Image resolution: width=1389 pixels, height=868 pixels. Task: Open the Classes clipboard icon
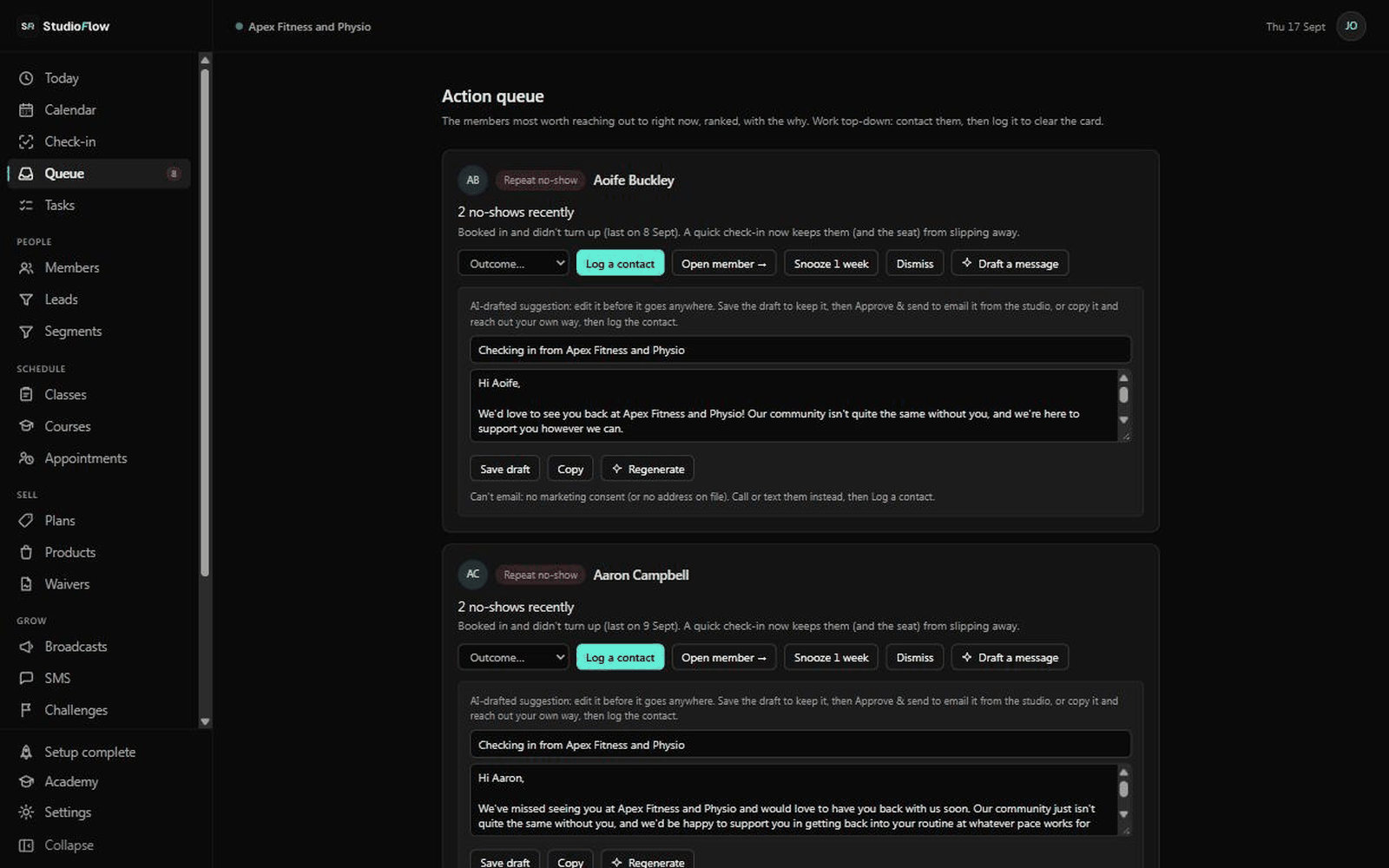pyautogui.click(x=26, y=395)
